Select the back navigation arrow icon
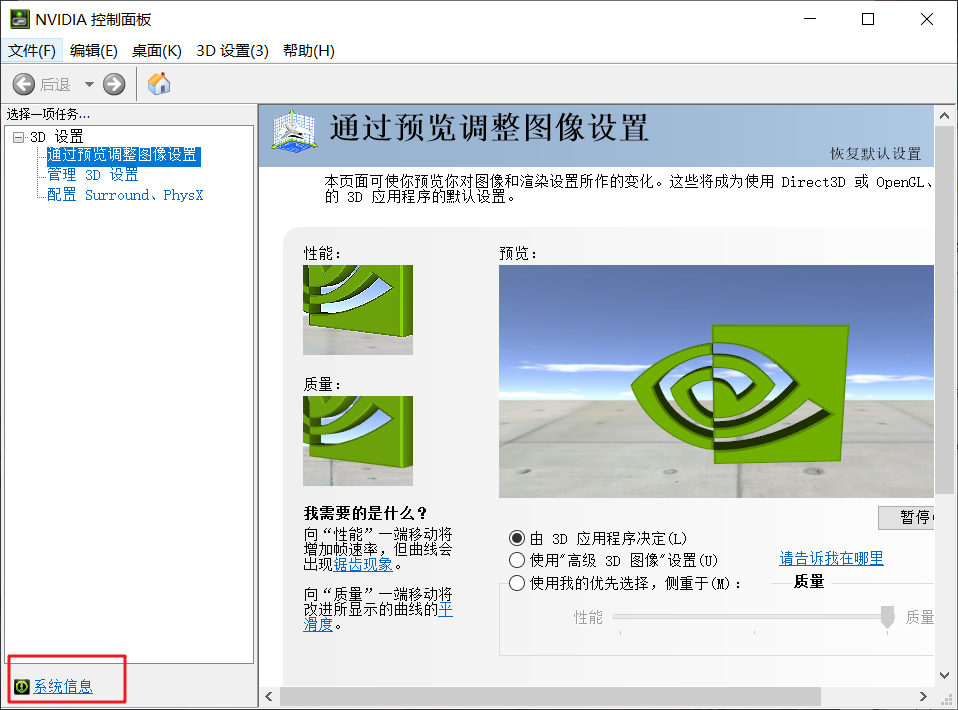This screenshot has height=710, width=958. (22, 84)
